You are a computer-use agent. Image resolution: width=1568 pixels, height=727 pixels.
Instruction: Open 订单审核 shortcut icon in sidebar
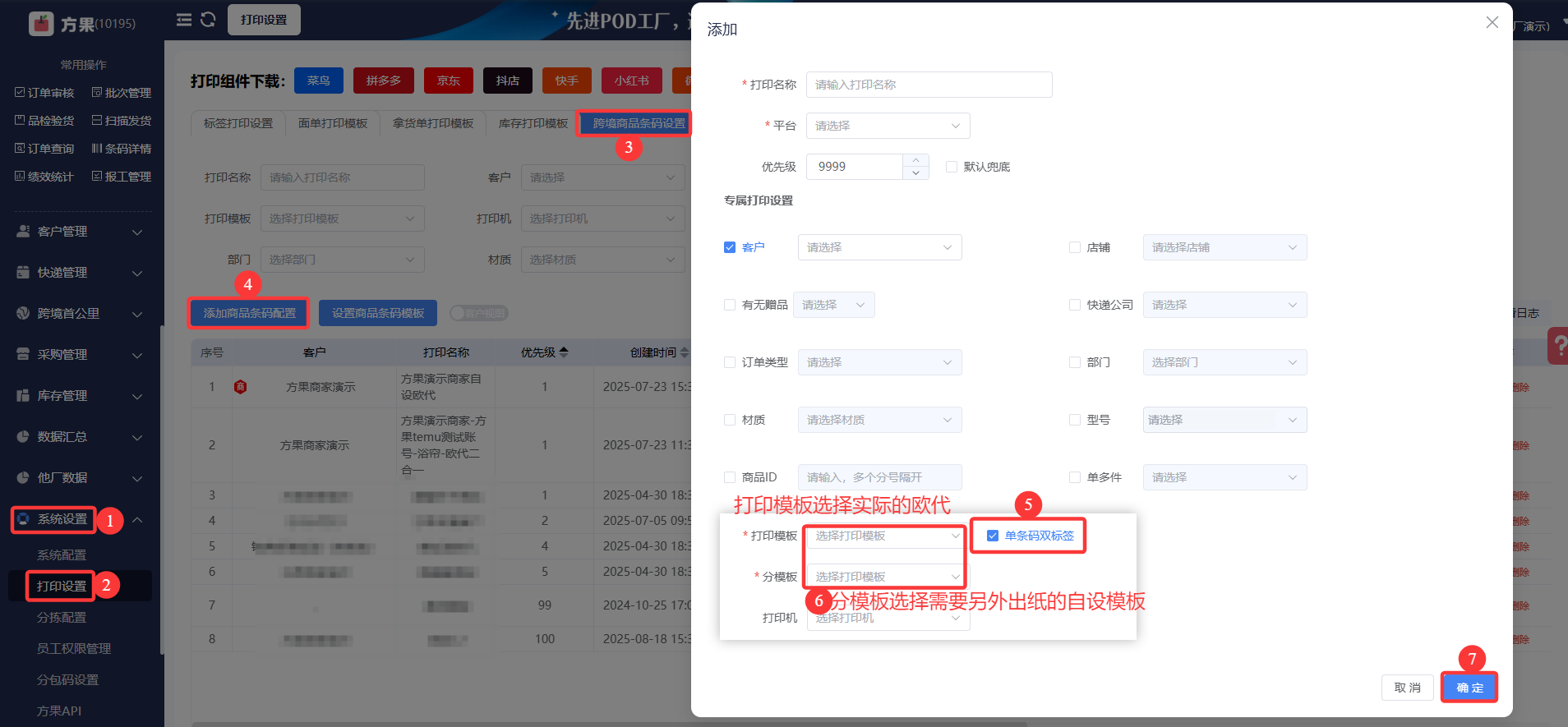coord(20,92)
